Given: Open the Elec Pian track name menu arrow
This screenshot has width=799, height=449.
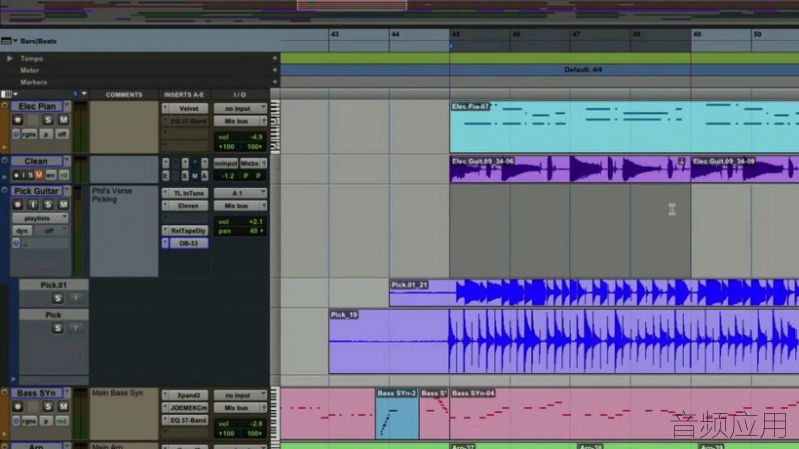Looking at the screenshot, I should click(x=67, y=106).
